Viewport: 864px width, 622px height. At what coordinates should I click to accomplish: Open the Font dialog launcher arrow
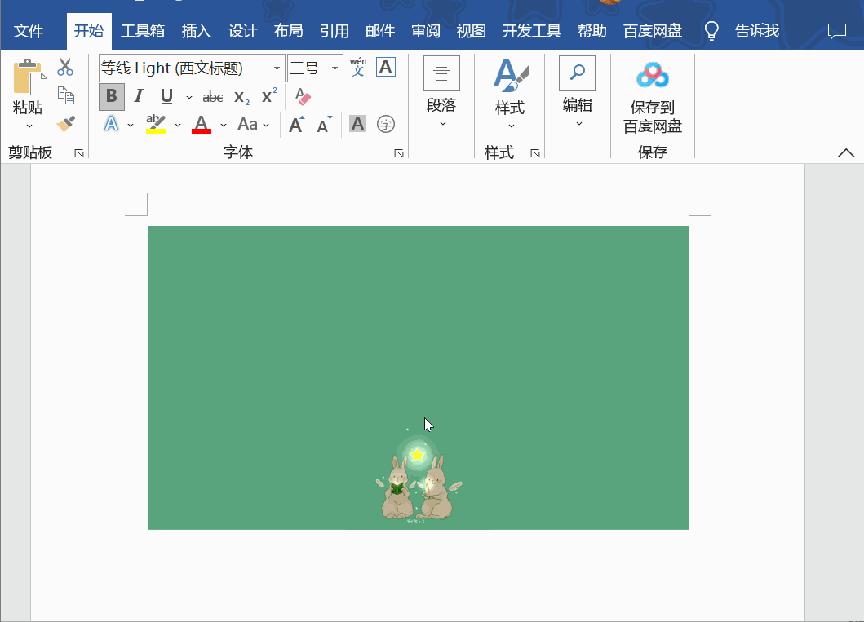click(398, 152)
